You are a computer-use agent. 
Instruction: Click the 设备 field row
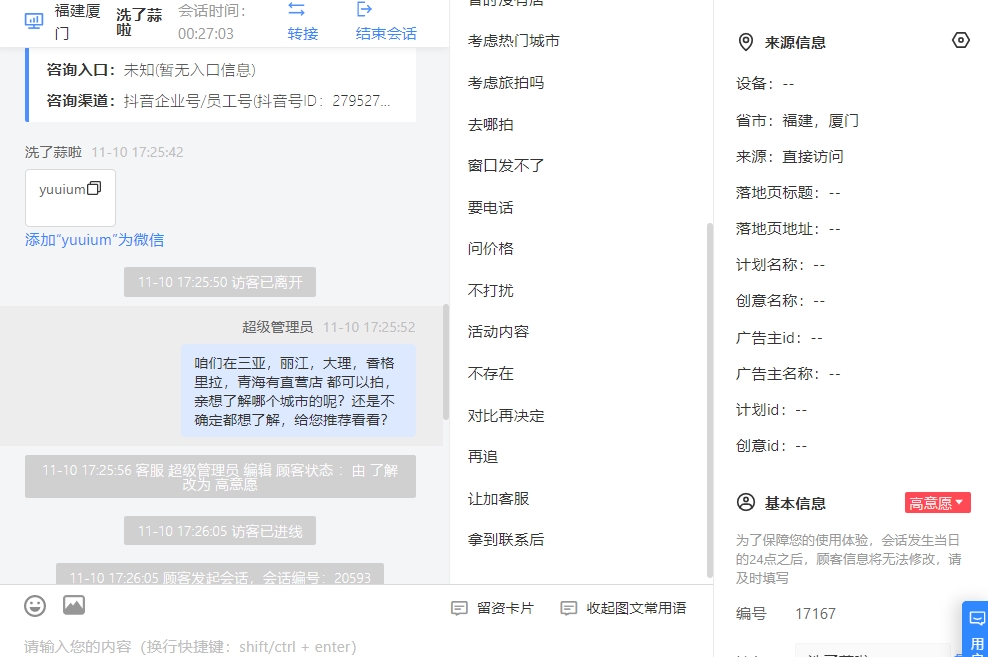[765, 84]
